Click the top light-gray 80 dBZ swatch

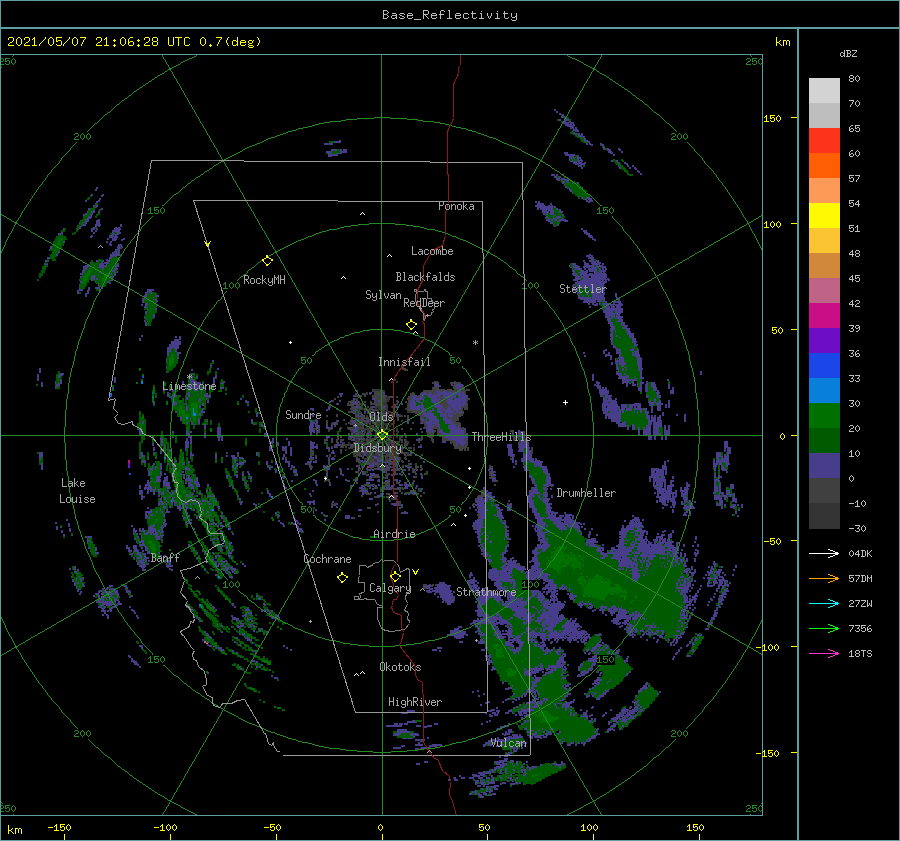tap(824, 91)
